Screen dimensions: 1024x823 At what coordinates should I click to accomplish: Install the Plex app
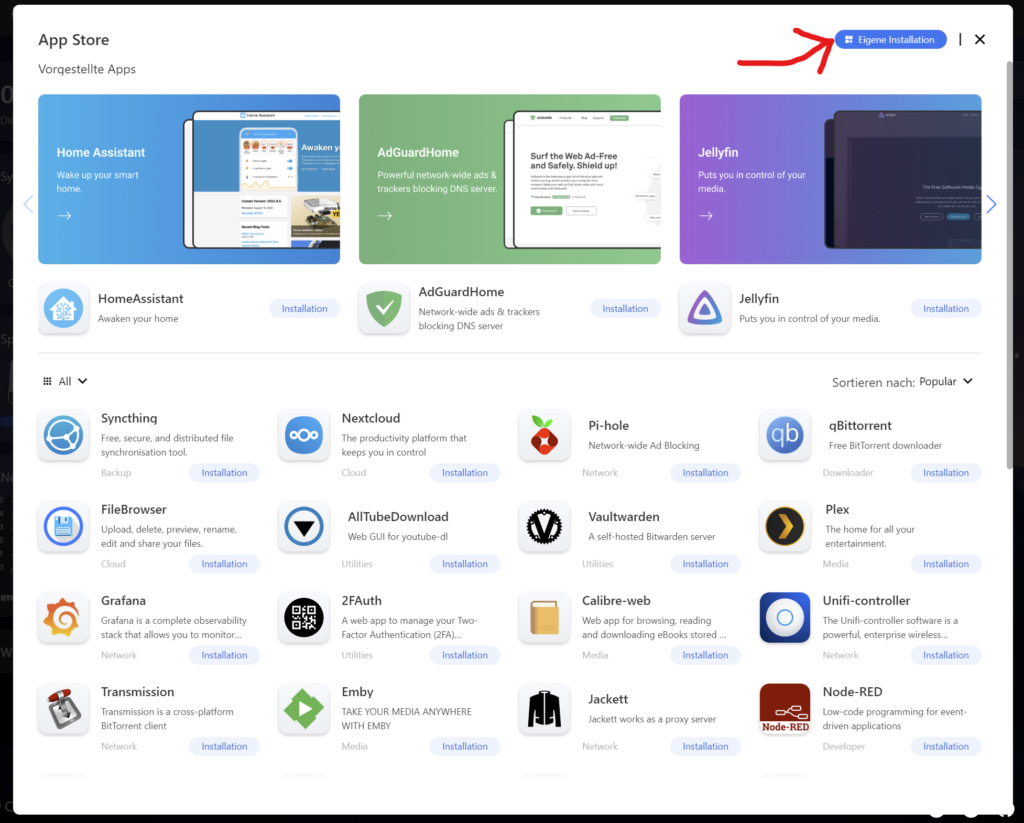point(946,564)
